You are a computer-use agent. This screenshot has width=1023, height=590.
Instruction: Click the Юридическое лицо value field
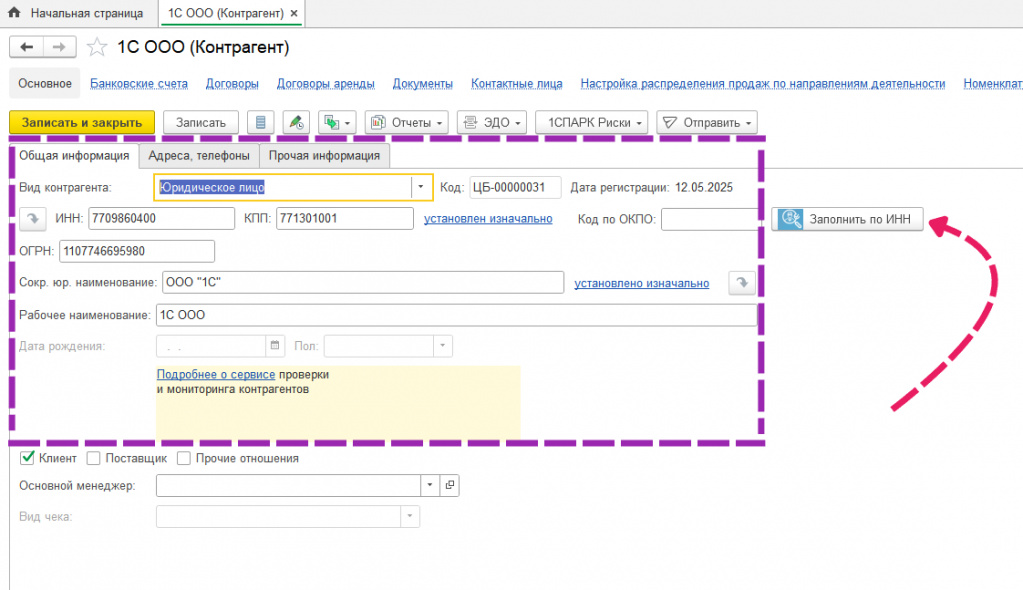[282, 187]
